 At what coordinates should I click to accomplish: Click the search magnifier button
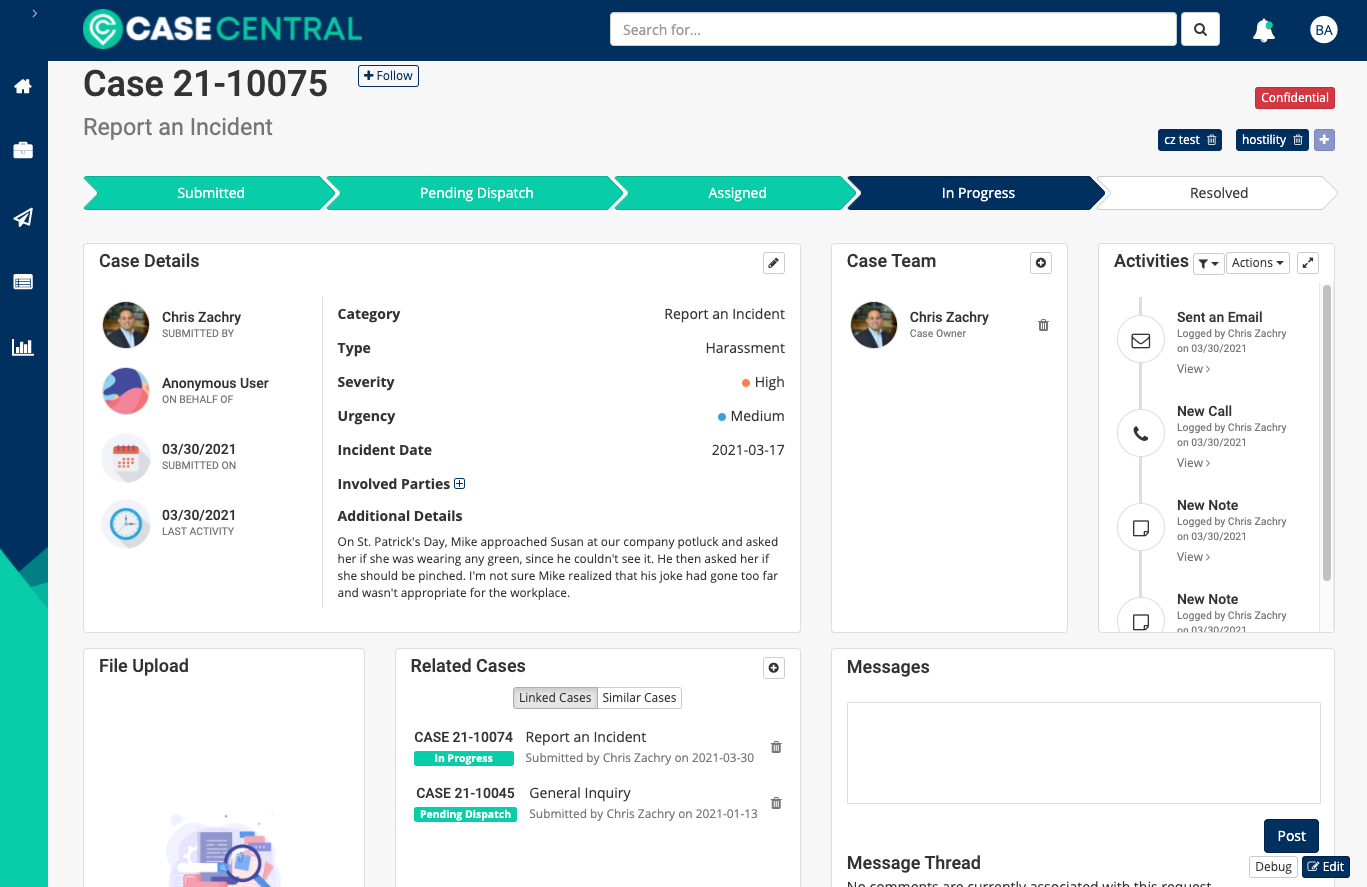1200,29
